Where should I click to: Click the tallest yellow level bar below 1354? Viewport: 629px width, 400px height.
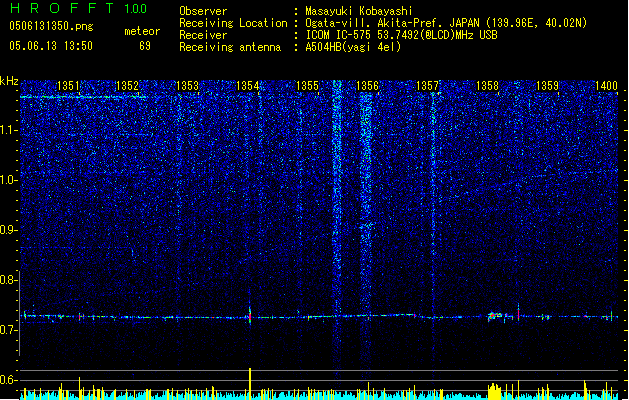point(250,384)
